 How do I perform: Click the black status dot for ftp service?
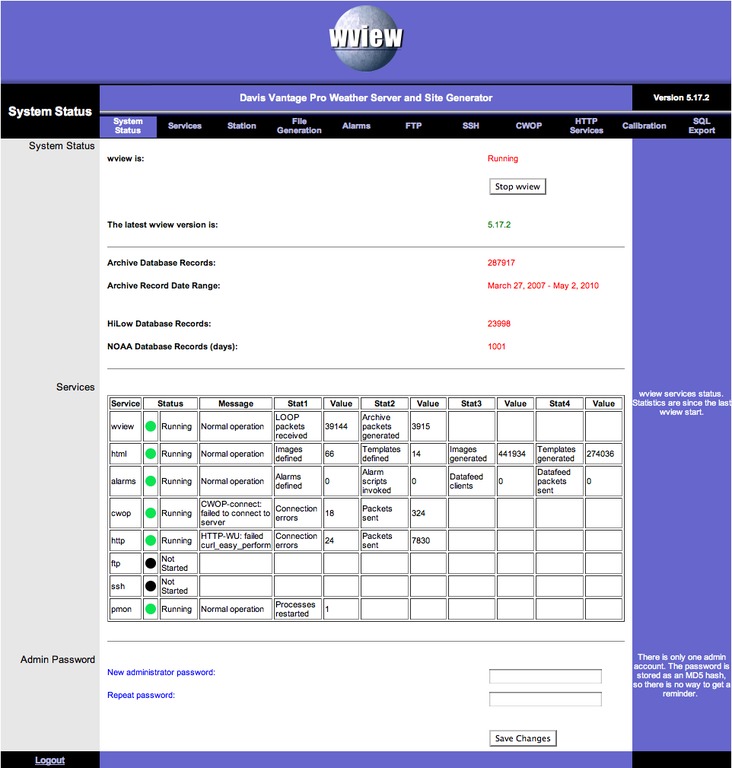tap(150, 563)
